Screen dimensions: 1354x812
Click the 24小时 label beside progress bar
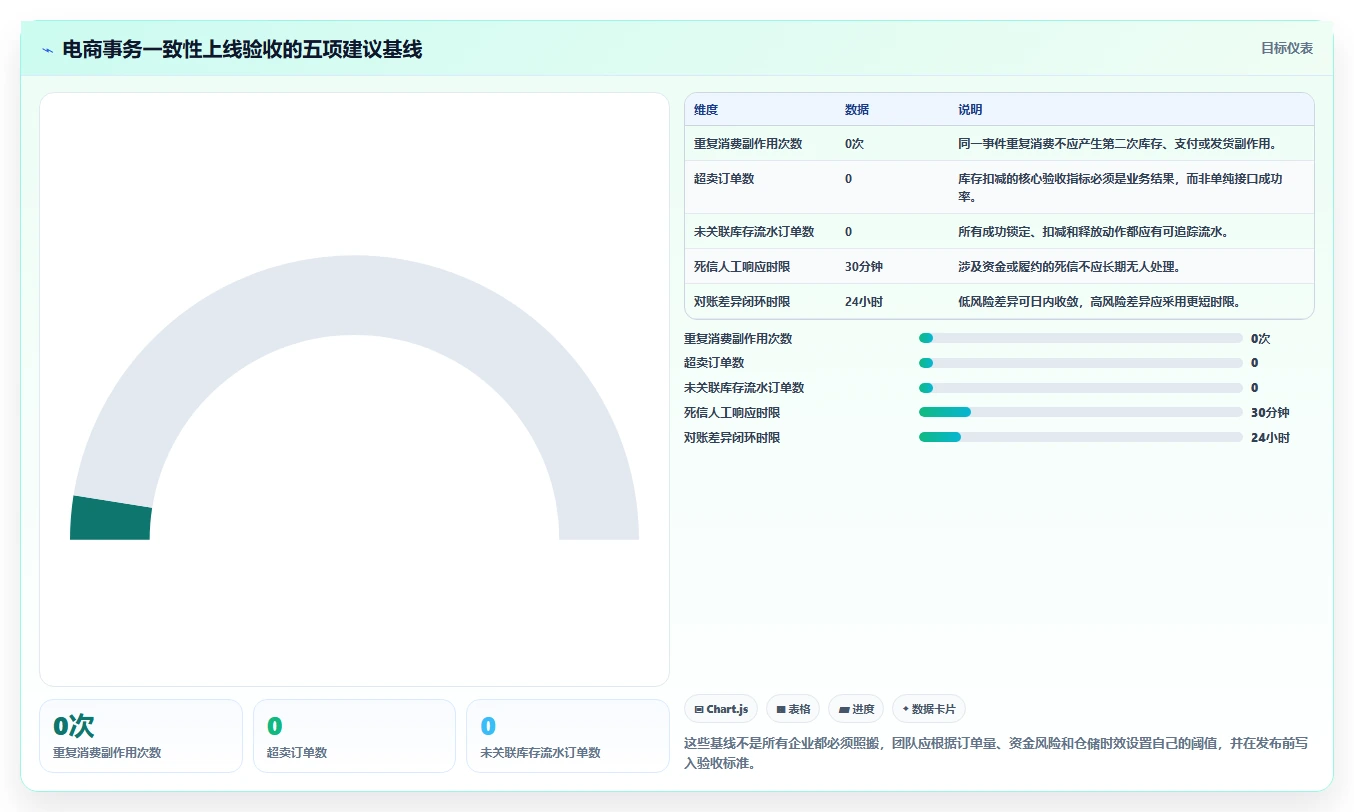(1270, 438)
